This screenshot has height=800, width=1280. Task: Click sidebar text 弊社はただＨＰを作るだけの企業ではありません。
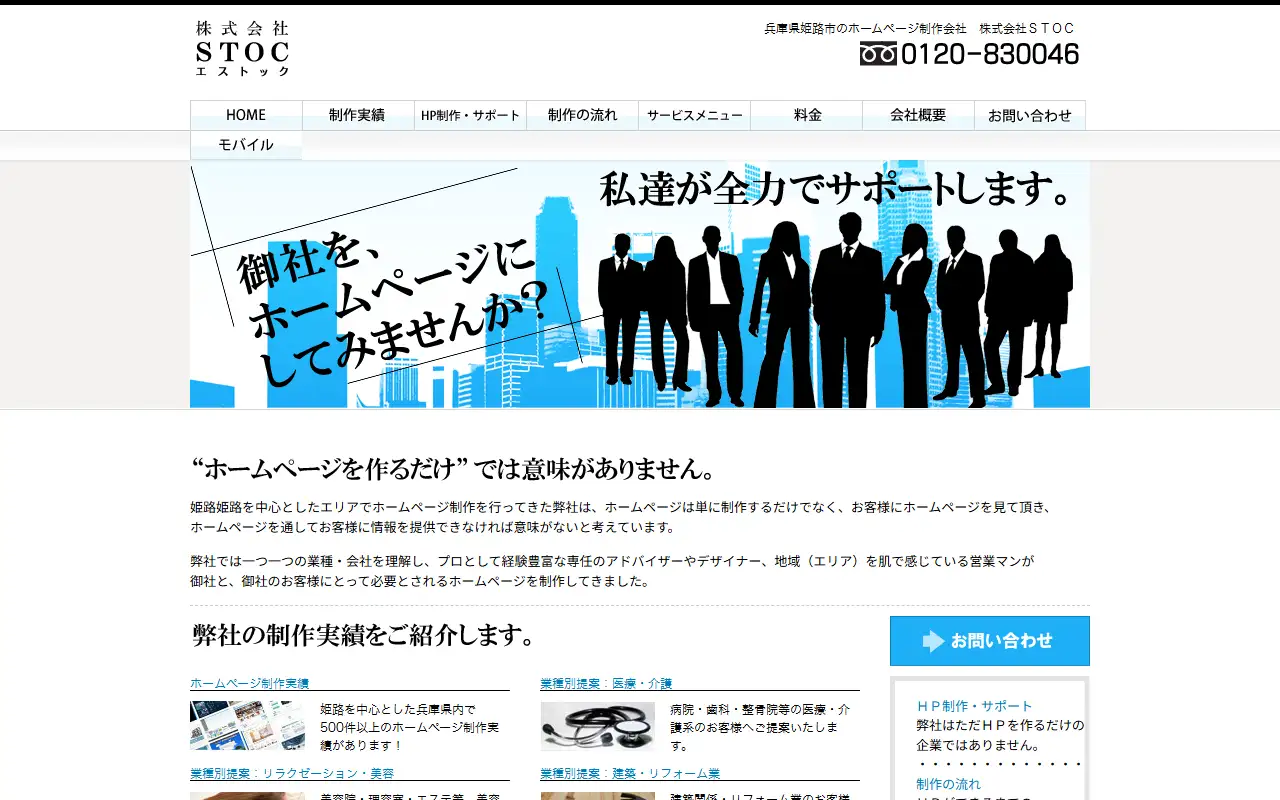[x=1000, y=735]
